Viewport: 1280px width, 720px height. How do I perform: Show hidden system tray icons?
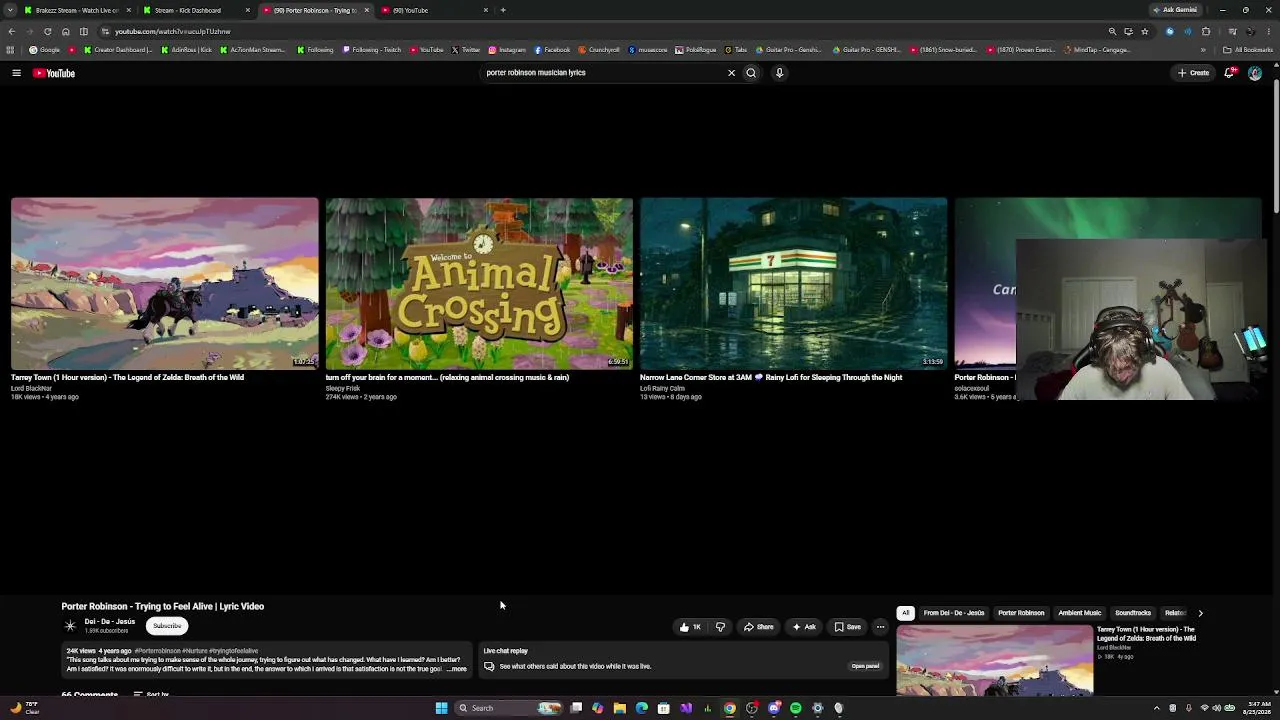1157,708
